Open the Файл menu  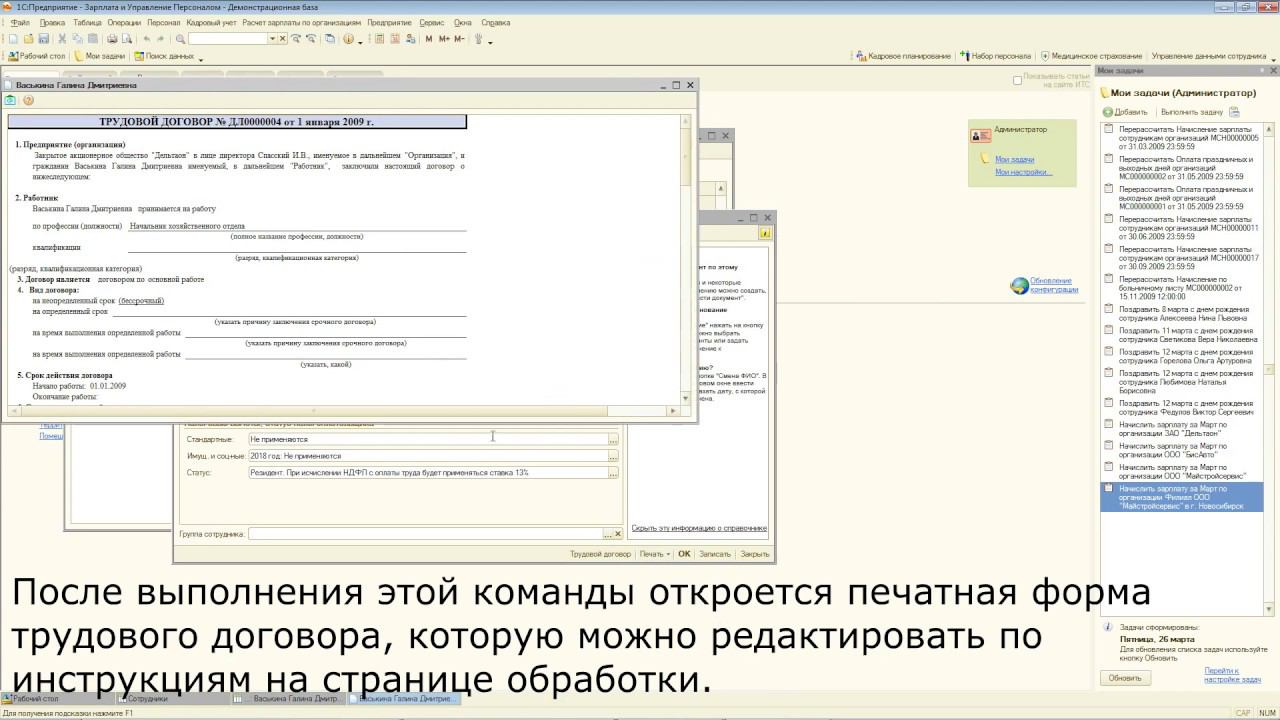coord(20,22)
